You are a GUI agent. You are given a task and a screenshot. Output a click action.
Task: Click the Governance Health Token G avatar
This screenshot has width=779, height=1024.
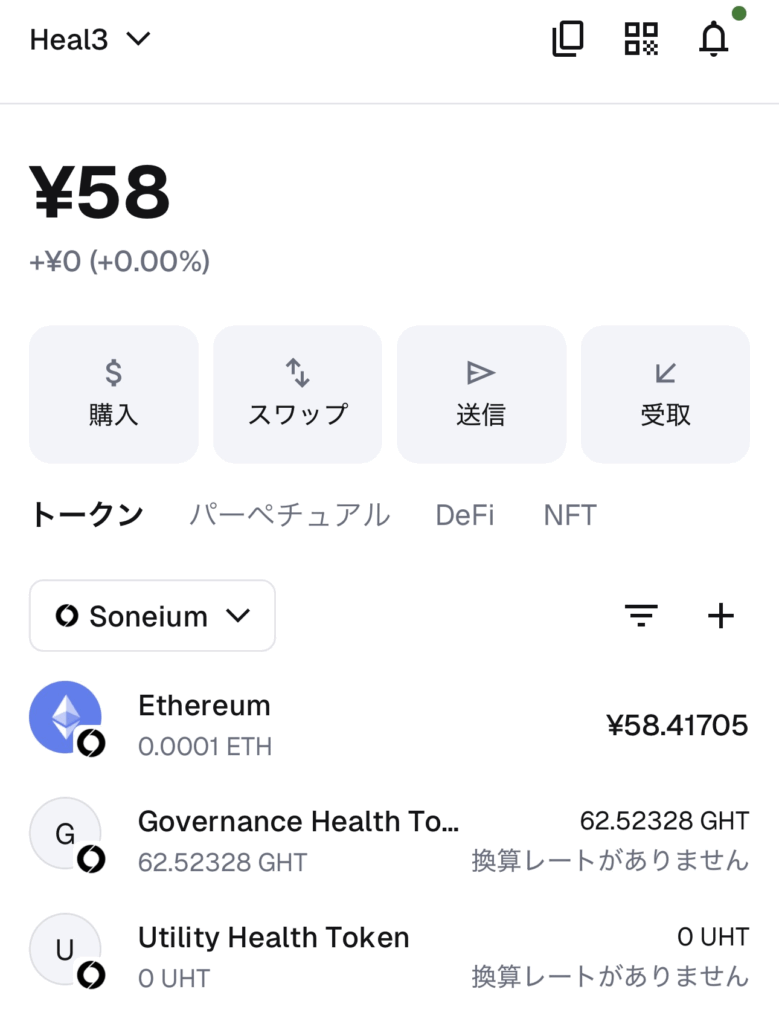pos(66,834)
